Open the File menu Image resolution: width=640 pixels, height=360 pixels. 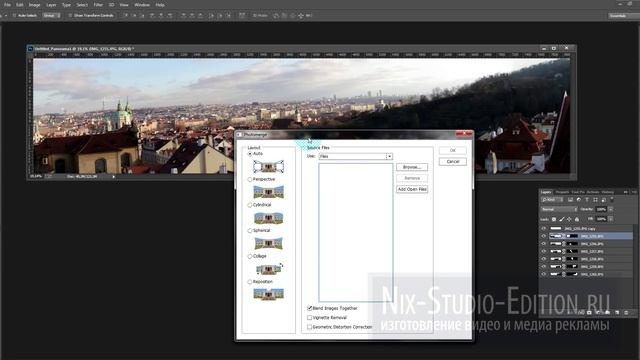pyautogui.click(x=7, y=5)
